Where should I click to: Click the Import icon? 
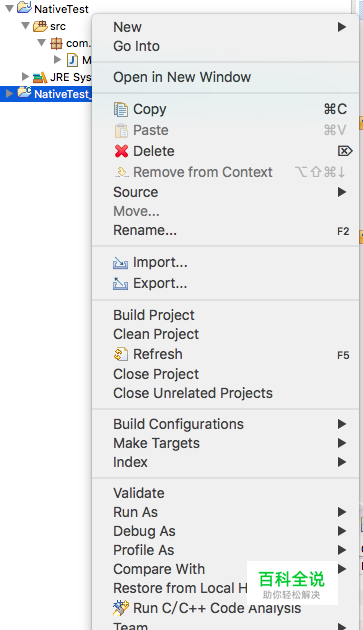pyautogui.click(x=121, y=263)
